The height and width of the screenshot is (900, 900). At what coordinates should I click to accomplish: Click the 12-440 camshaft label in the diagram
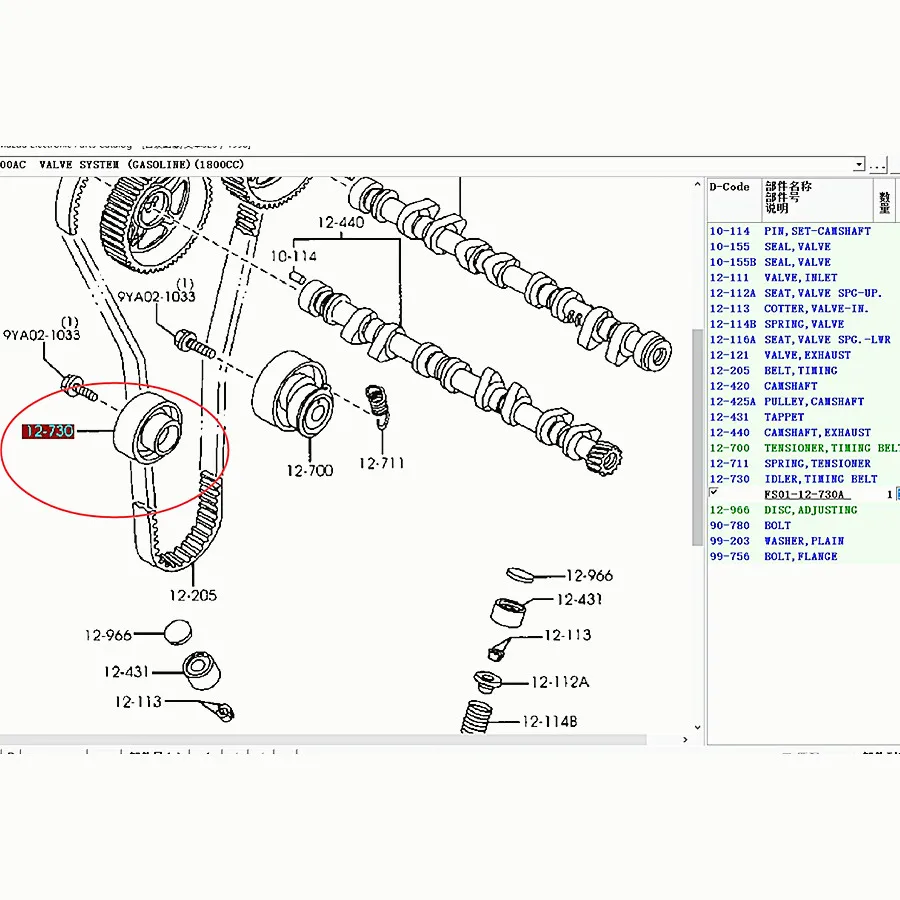click(341, 222)
